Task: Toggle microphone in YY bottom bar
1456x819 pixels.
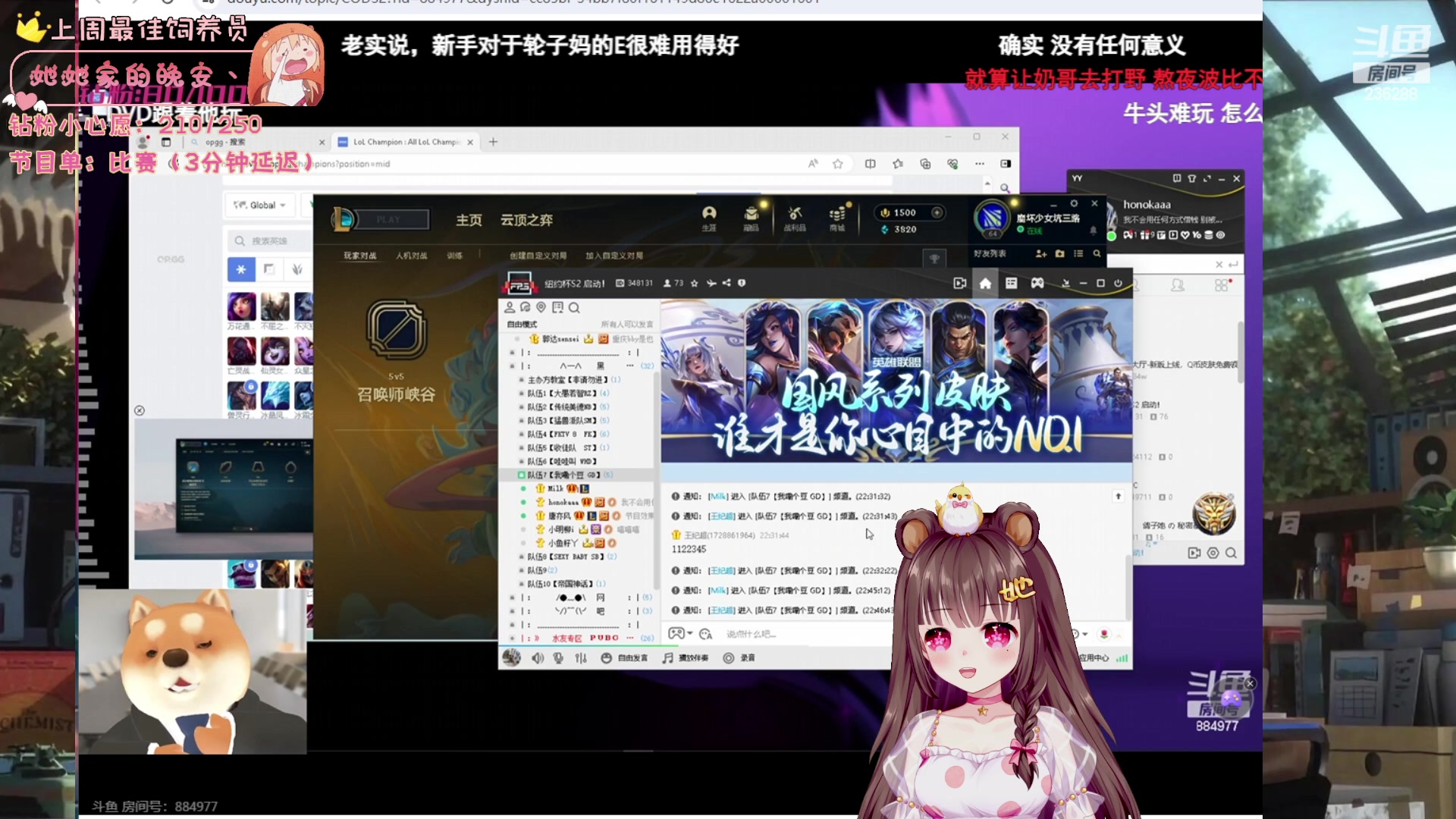Action: coord(559,657)
